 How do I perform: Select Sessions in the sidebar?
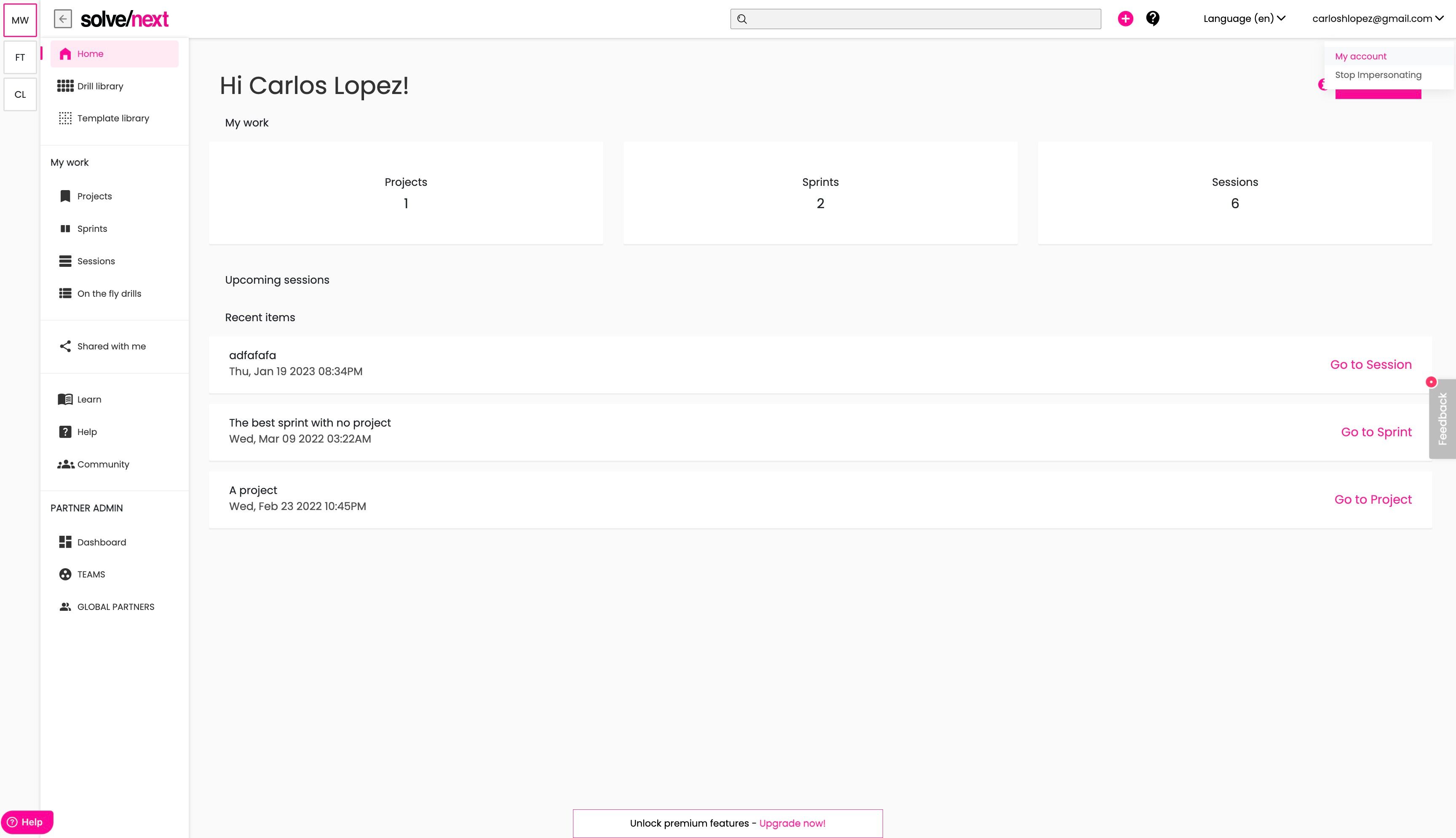[96, 261]
